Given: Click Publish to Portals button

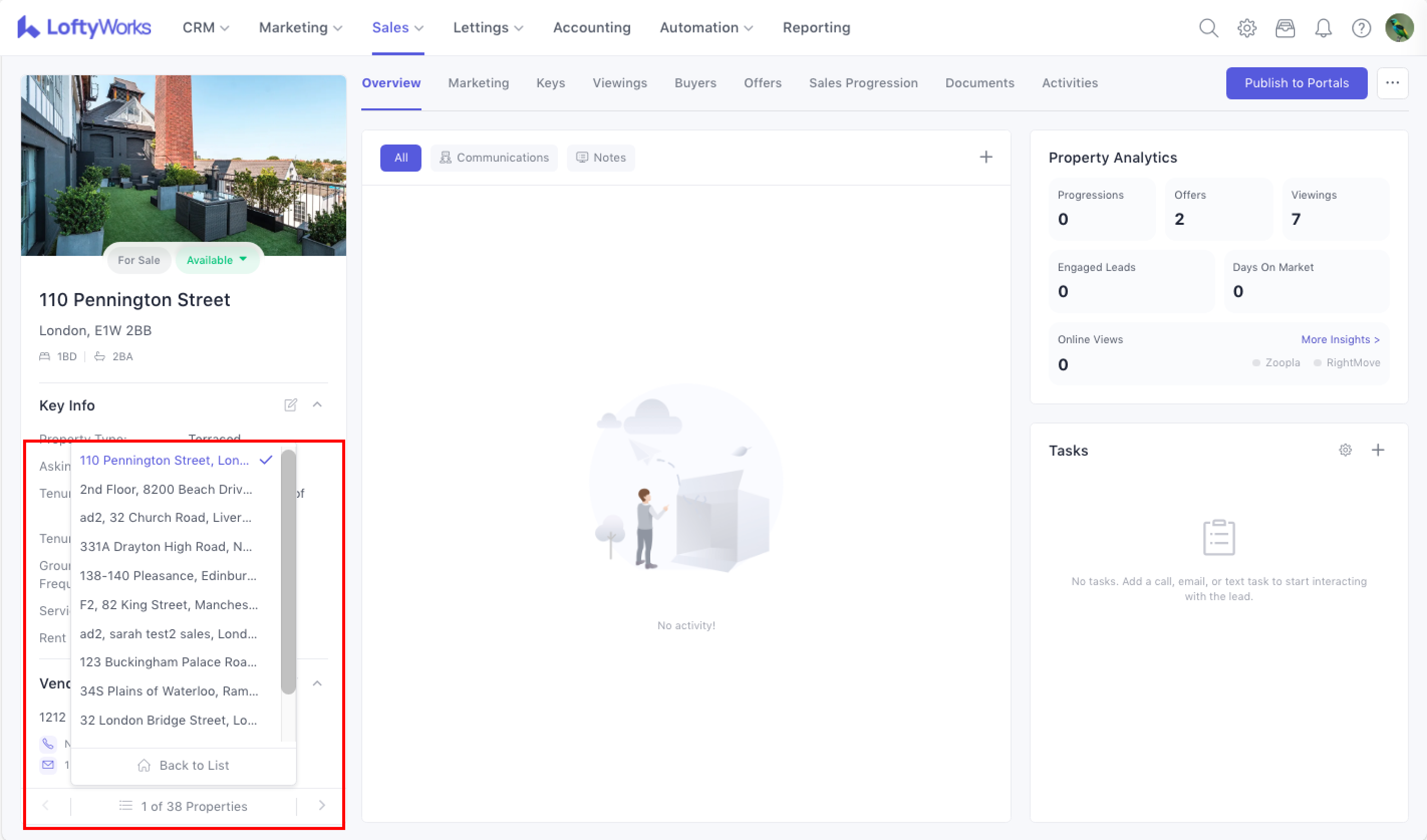Looking at the screenshot, I should pyautogui.click(x=1296, y=83).
